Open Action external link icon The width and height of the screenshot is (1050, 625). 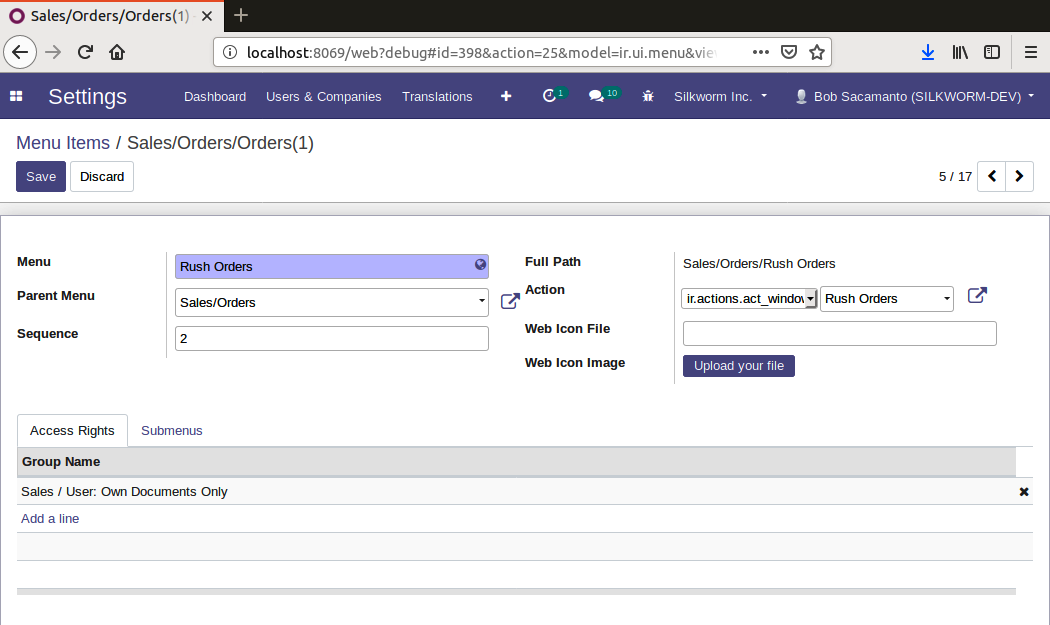click(977, 295)
